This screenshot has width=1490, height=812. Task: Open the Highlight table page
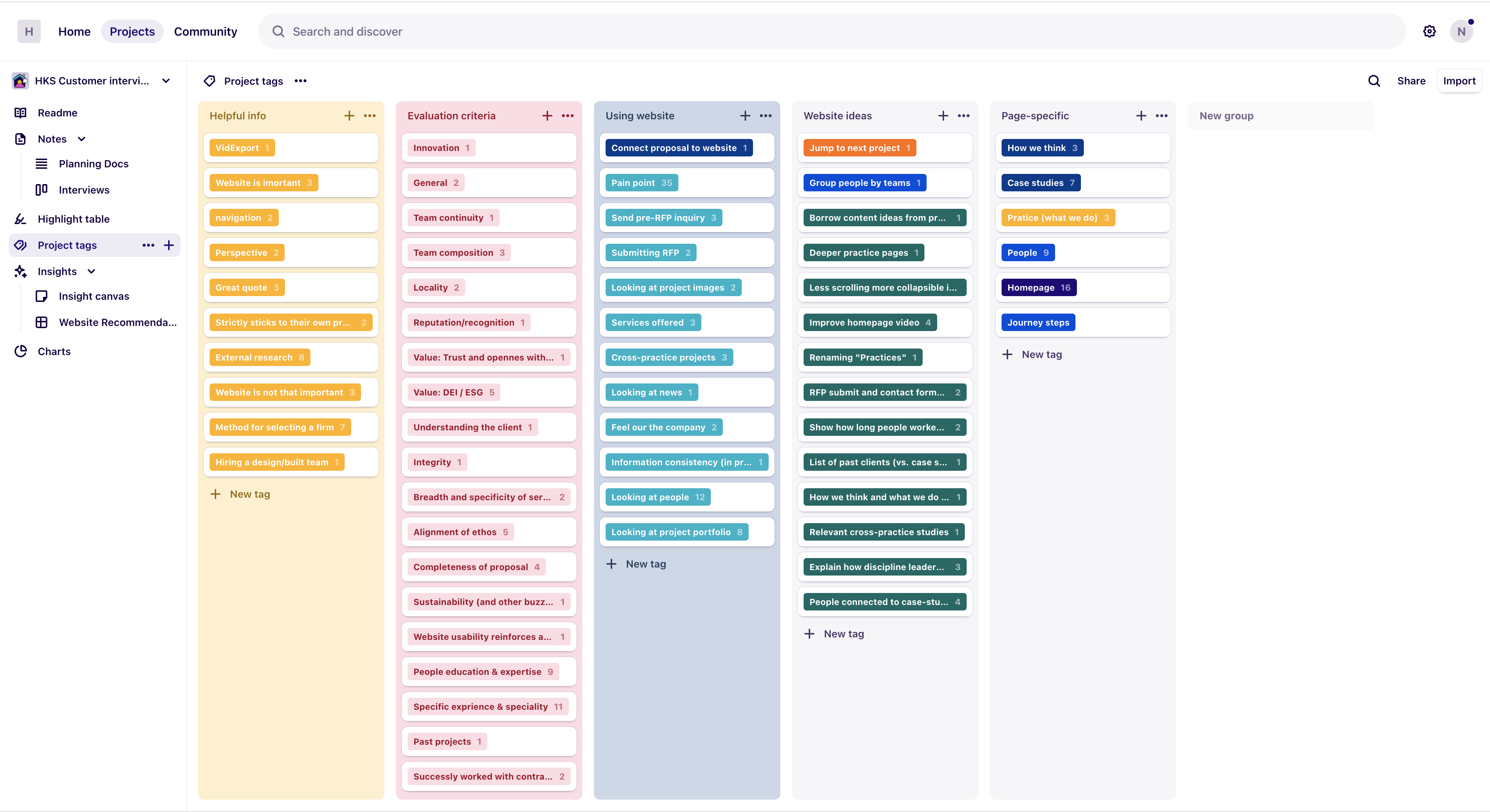coord(74,219)
